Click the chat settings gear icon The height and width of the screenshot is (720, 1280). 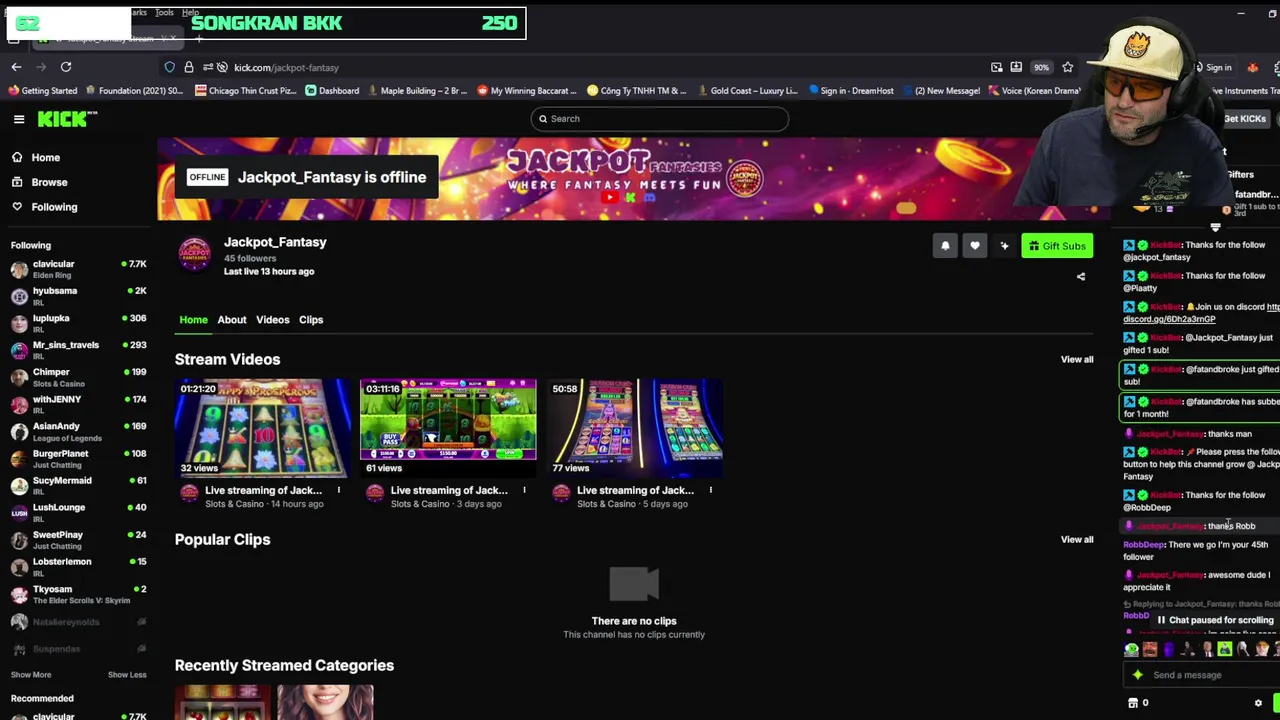point(1258,703)
